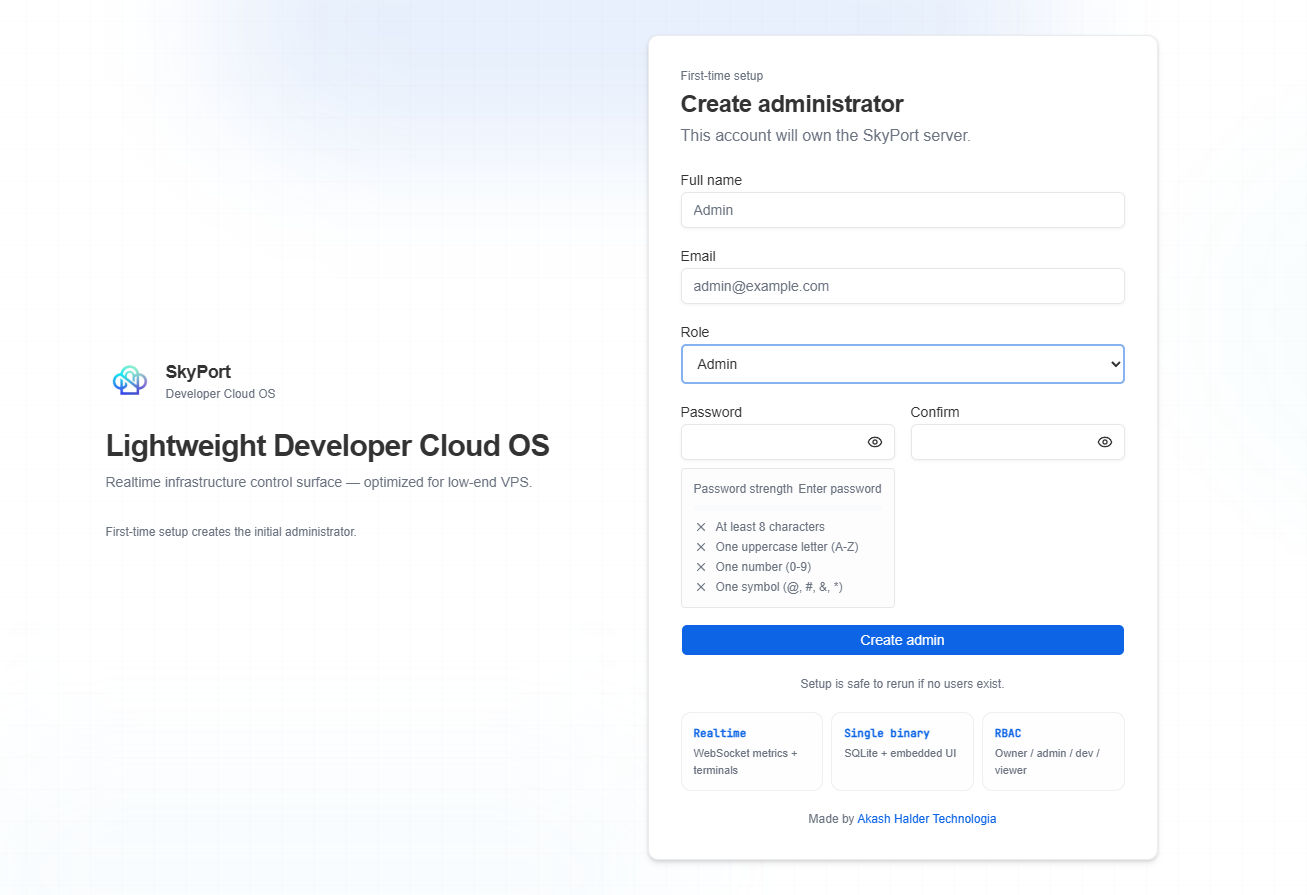Click the 'One number (0-9)' requirement text
The image size is (1307, 895).
pos(763,567)
